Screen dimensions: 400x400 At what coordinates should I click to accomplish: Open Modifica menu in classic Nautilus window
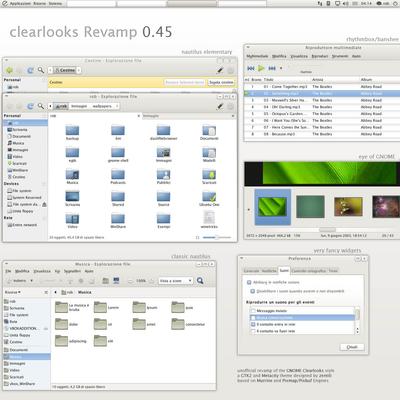[x=22, y=271]
